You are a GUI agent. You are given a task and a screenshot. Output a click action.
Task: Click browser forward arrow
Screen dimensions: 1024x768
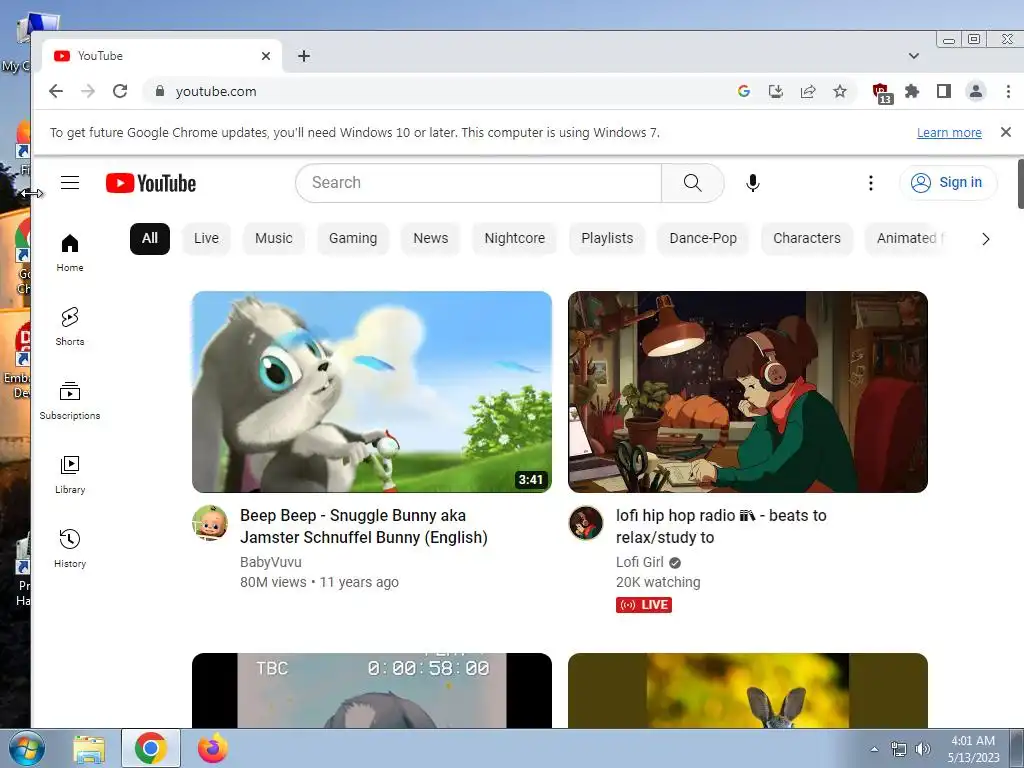pos(88,91)
